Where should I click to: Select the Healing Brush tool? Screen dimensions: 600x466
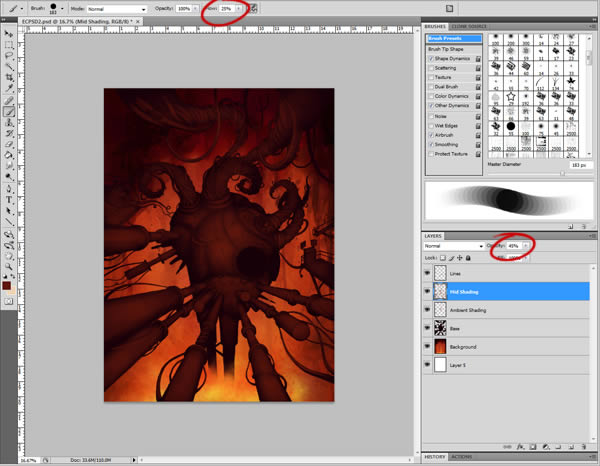[x=8, y=101]
